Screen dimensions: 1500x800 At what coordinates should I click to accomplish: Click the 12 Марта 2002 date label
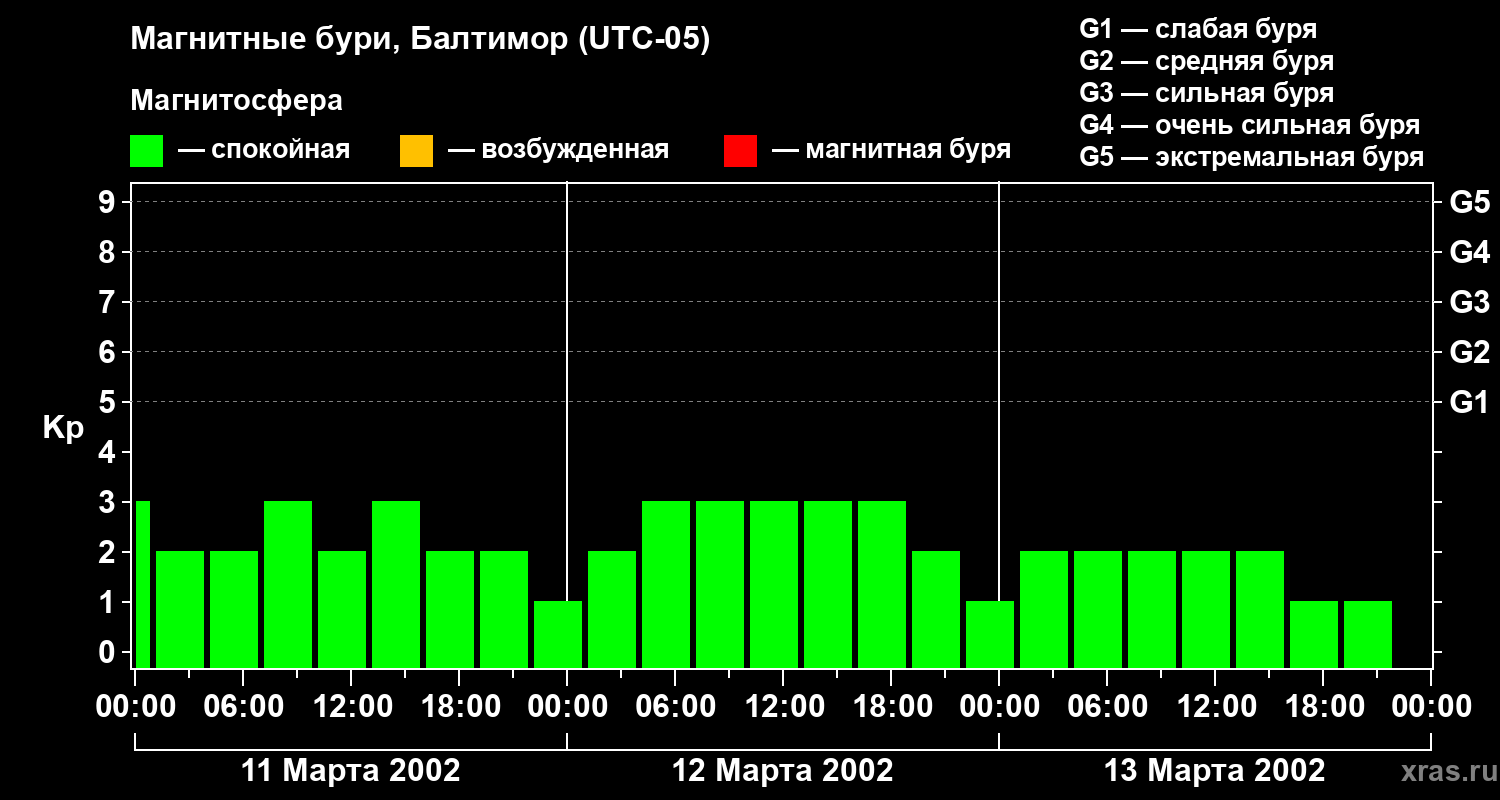point(783,771)
